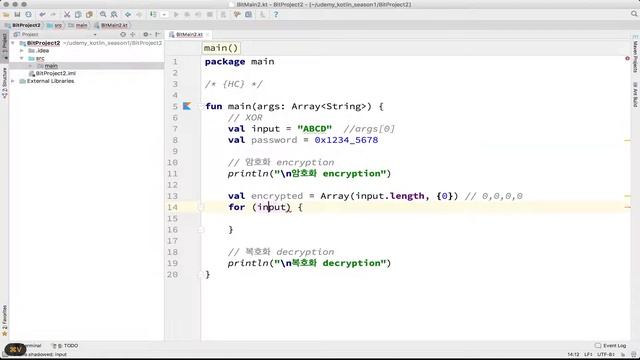Click 14:12 cursor position in status bar
Image resolution: width=640 pixels, height=360 pixels.
[x=573, y=354]
